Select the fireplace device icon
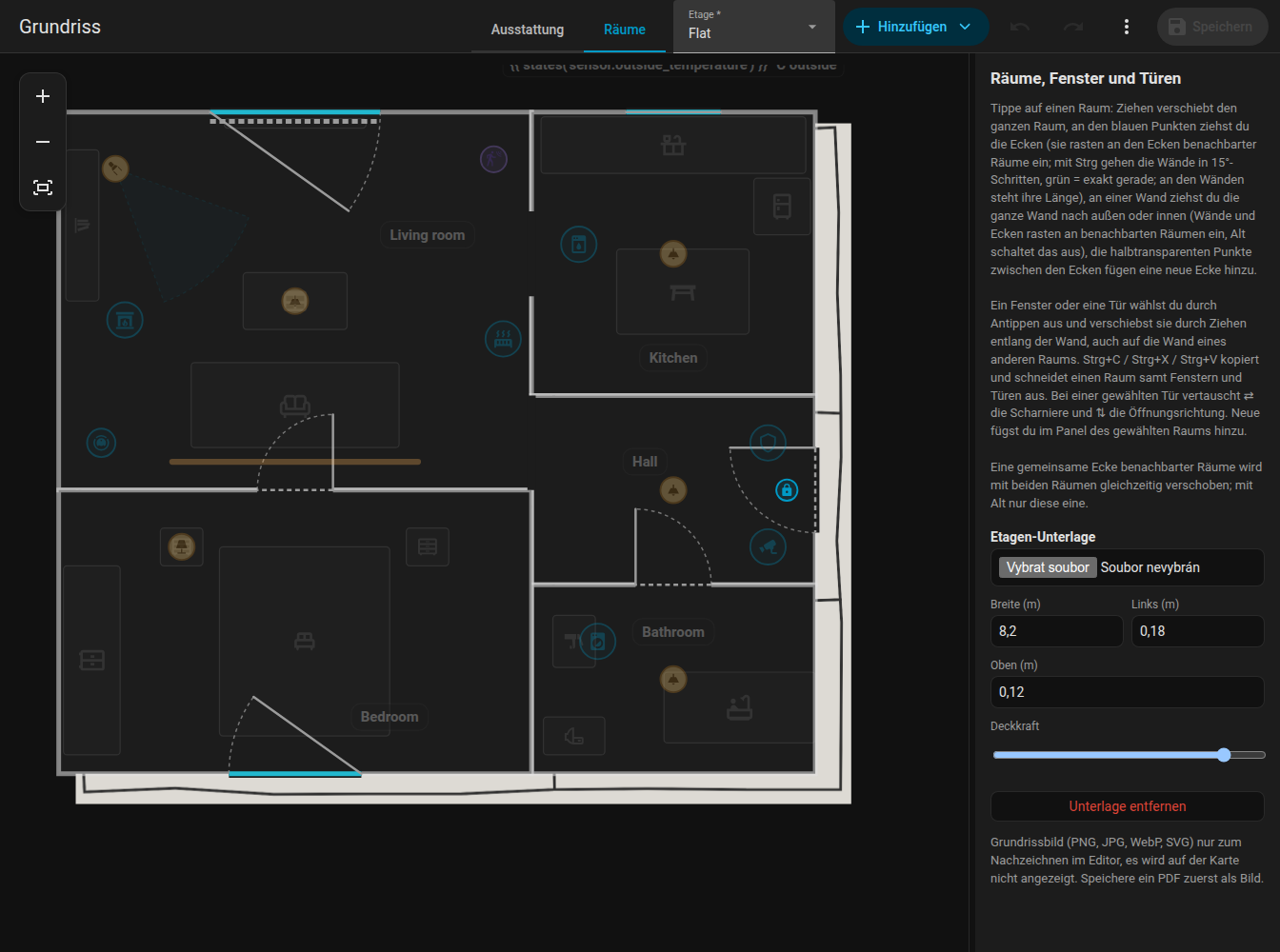Image resolution: width=1280 pixels, height=952 pixels. pyautogui.click(x=125, y=320)
